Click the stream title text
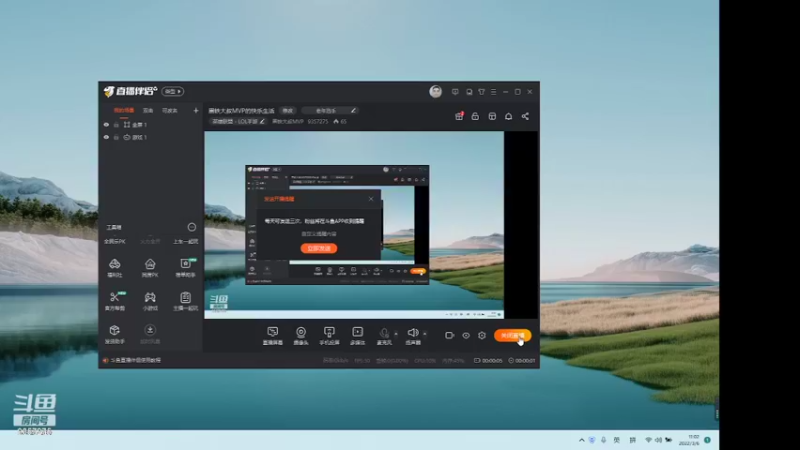 [241, 110]
